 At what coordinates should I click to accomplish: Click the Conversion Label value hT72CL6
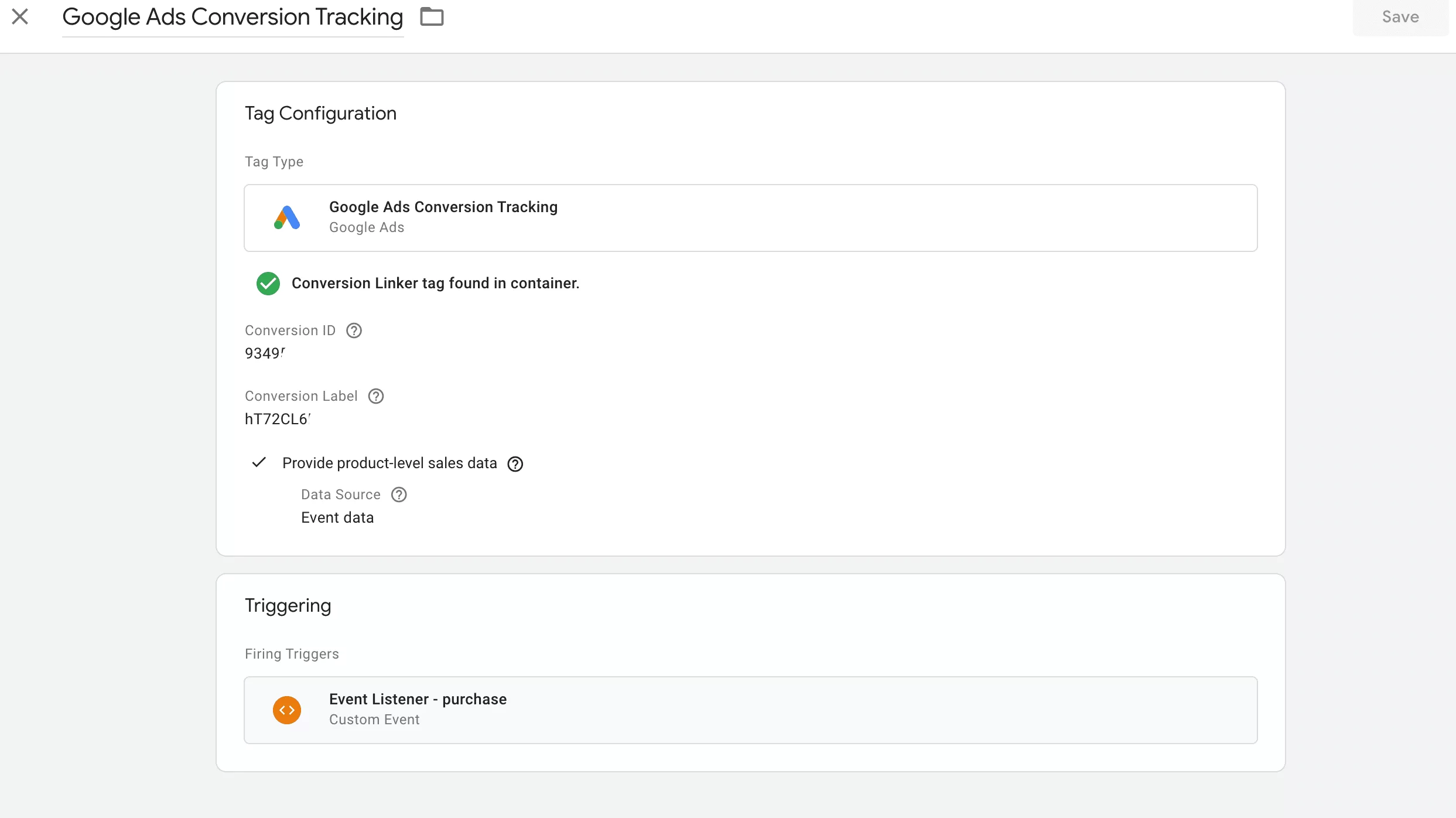click(x=278, y=419)
